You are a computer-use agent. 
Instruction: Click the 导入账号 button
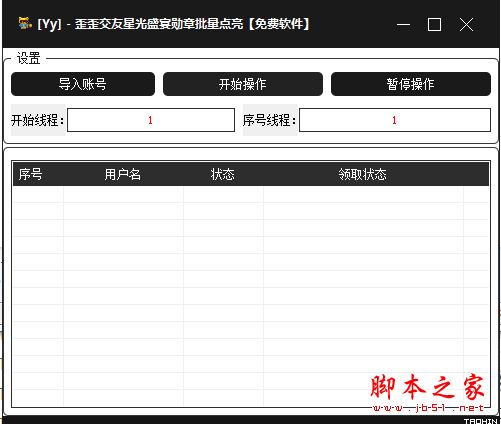point(83,84)
